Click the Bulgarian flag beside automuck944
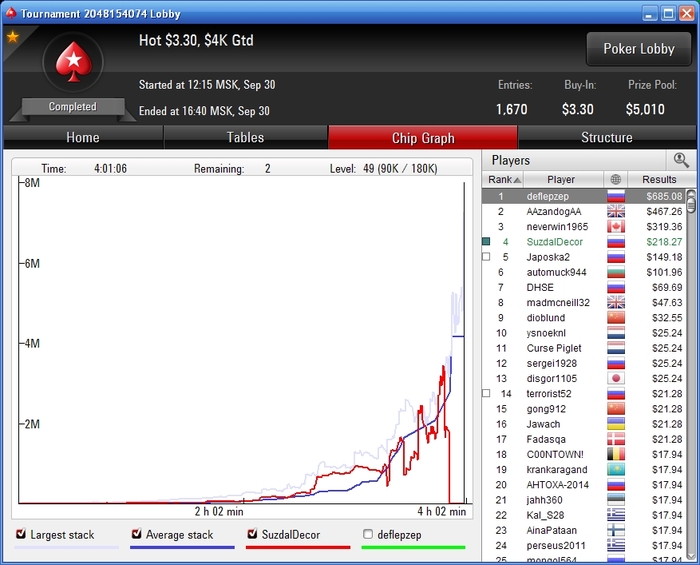The height and width of the screenshot is (565, 700). click(616, 272)
